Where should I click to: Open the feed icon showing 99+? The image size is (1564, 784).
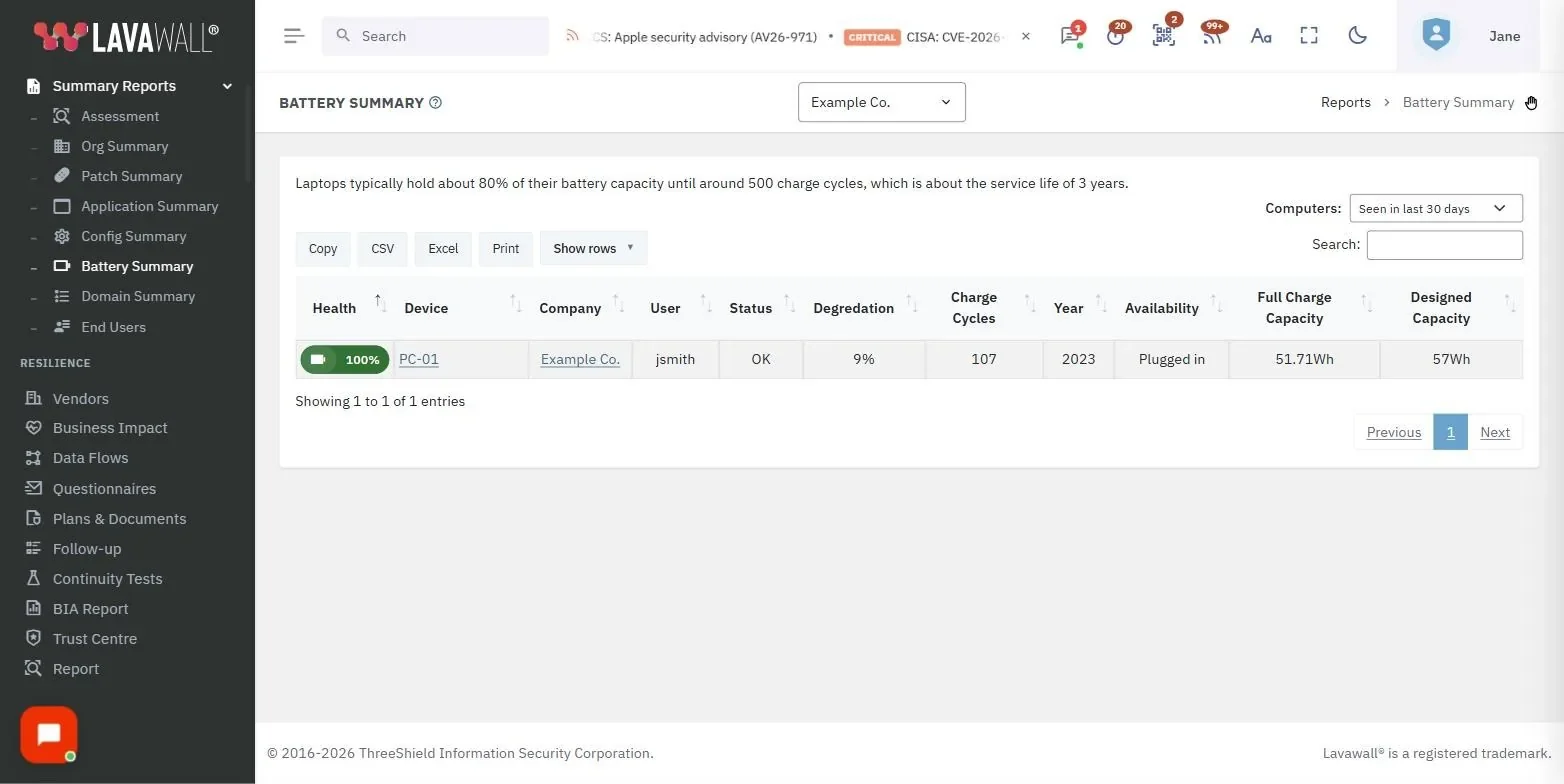1212,35
